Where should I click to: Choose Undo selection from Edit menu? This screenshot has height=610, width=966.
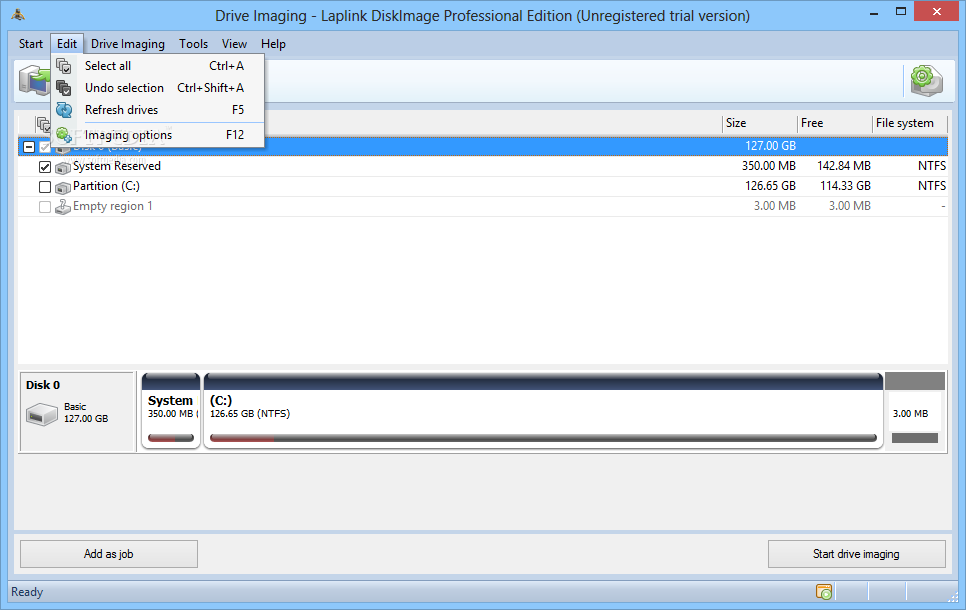coord(158,87)
